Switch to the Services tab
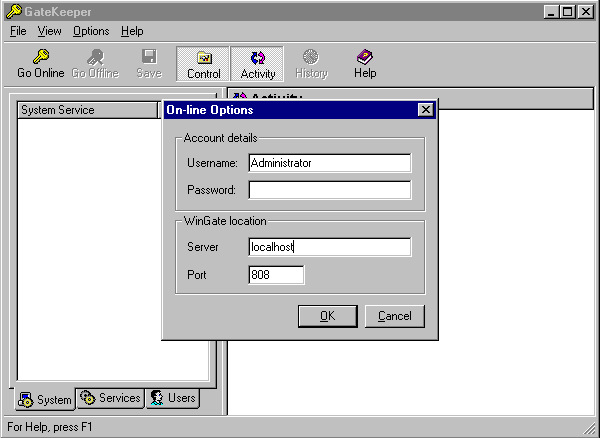Viewport: 600px width, 438px height. [111, 398]
